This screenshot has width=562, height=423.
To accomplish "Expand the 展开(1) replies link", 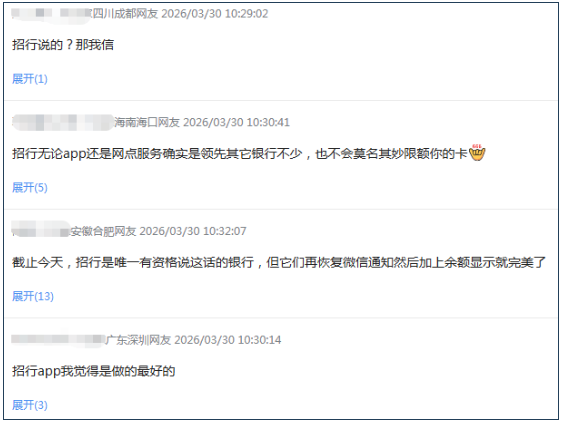I will pos(30,79).
